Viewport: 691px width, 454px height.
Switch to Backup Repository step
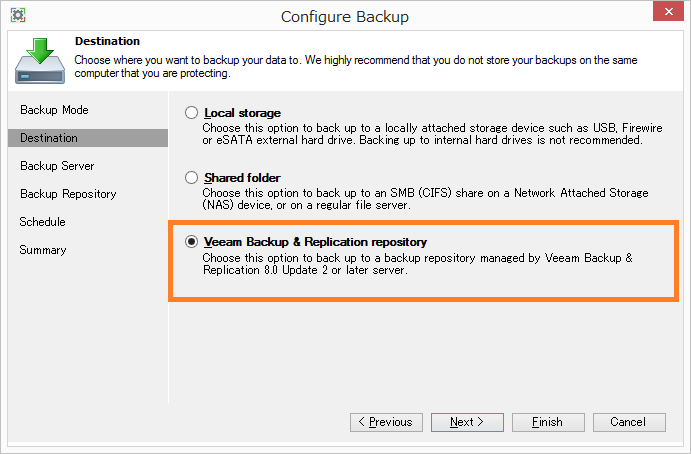pyautogui.click(x=68, y=194)
